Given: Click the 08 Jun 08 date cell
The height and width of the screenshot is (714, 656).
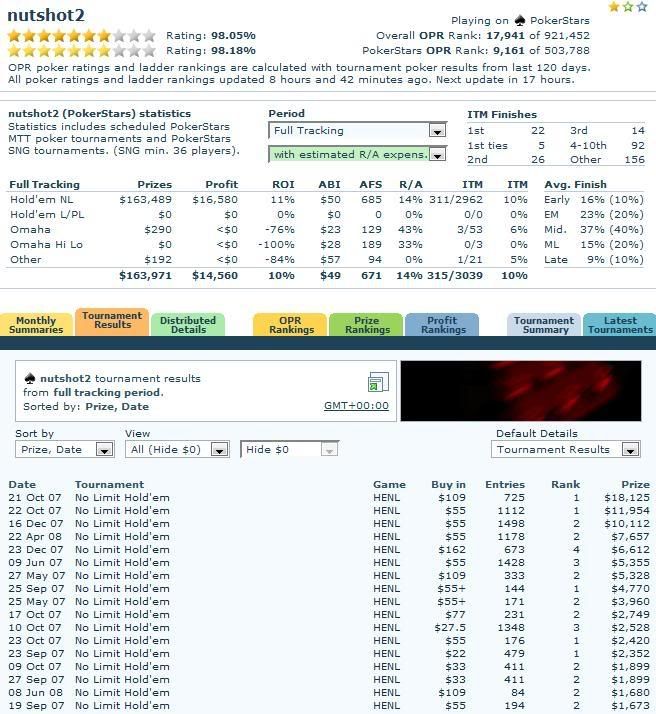Looking at the screenshot, I should (x=36, y=693).
